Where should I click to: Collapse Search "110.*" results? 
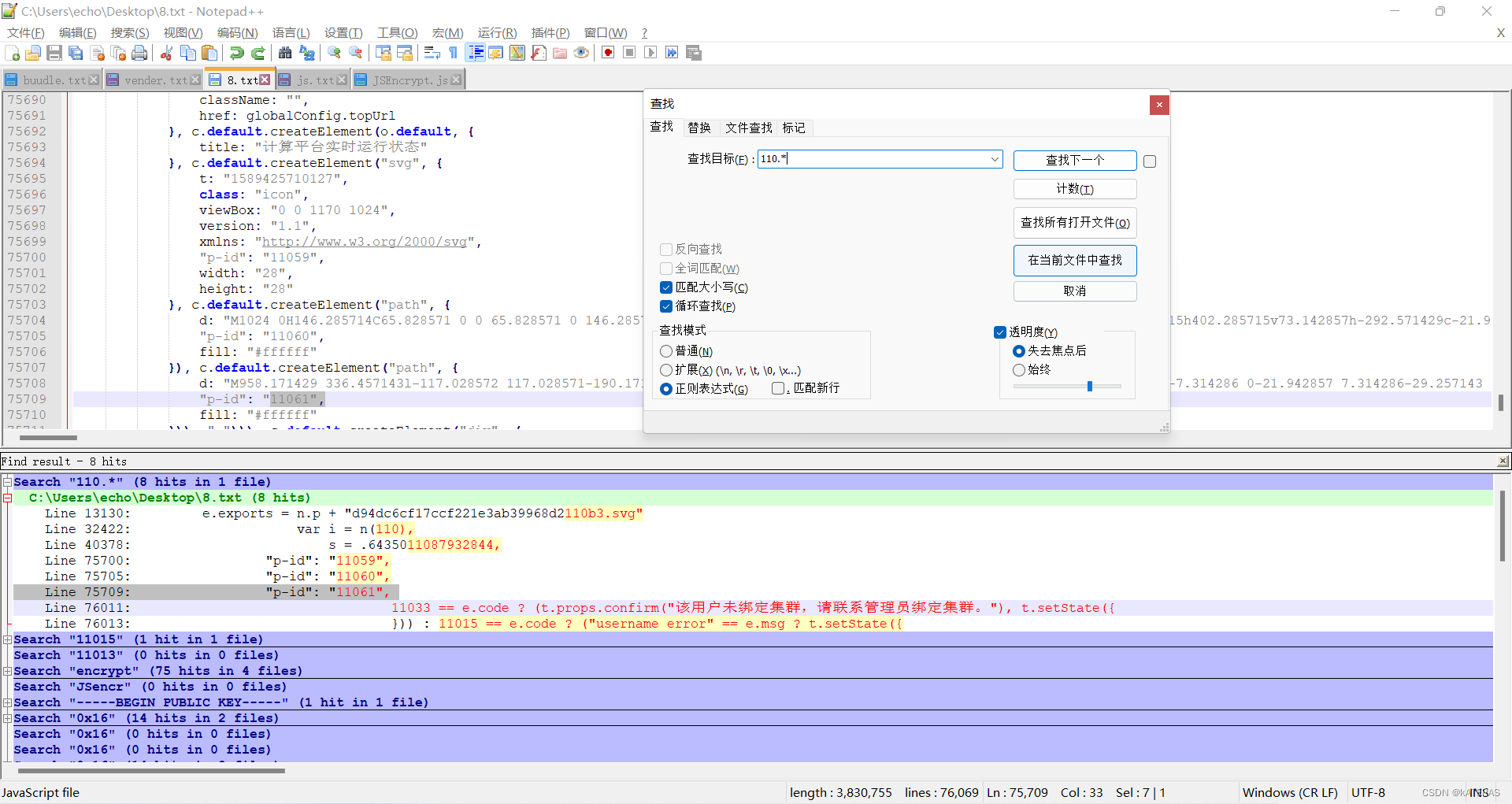point(7,482)
